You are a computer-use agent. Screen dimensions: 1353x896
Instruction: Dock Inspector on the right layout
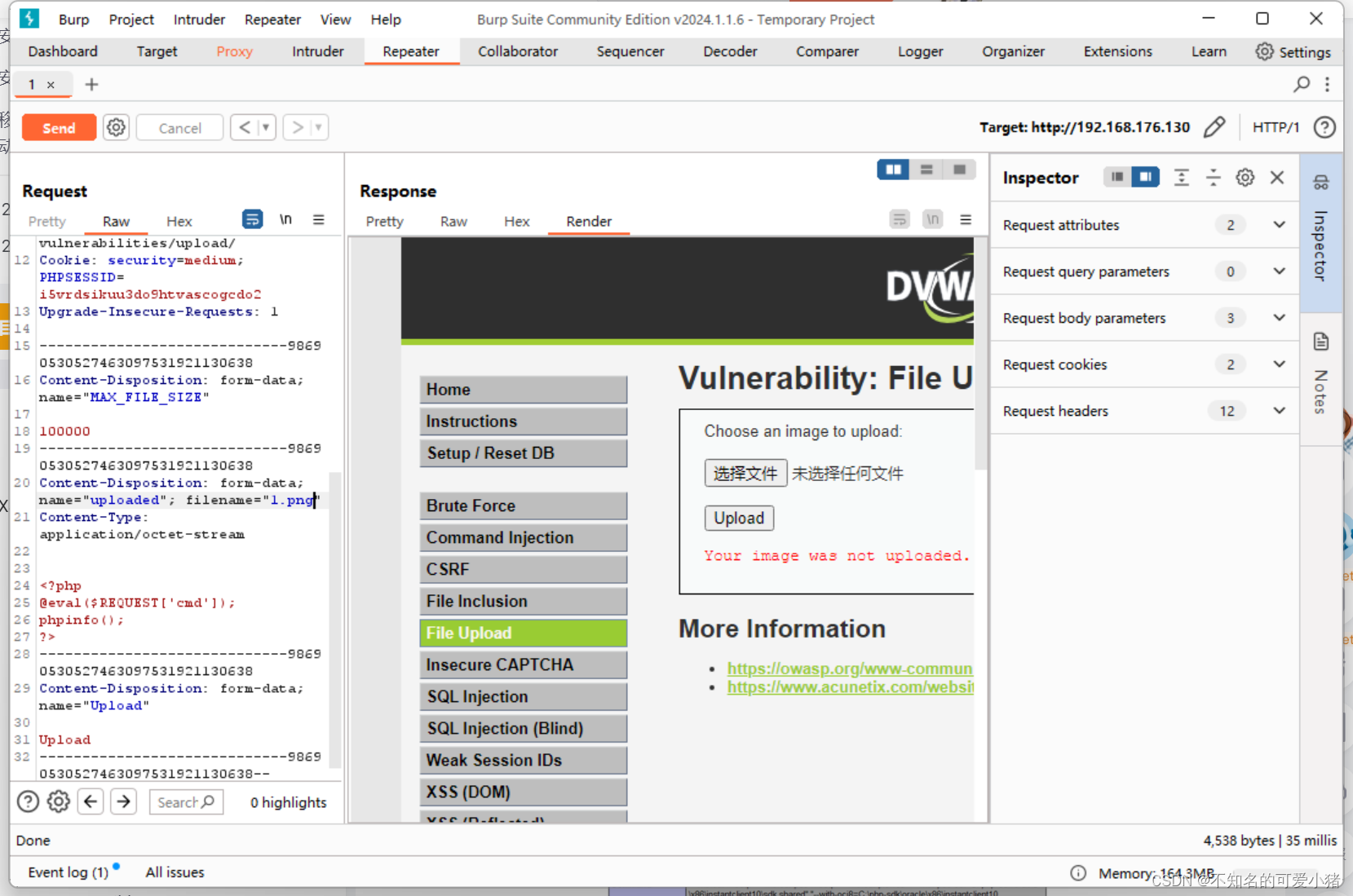coord(1146,177)
